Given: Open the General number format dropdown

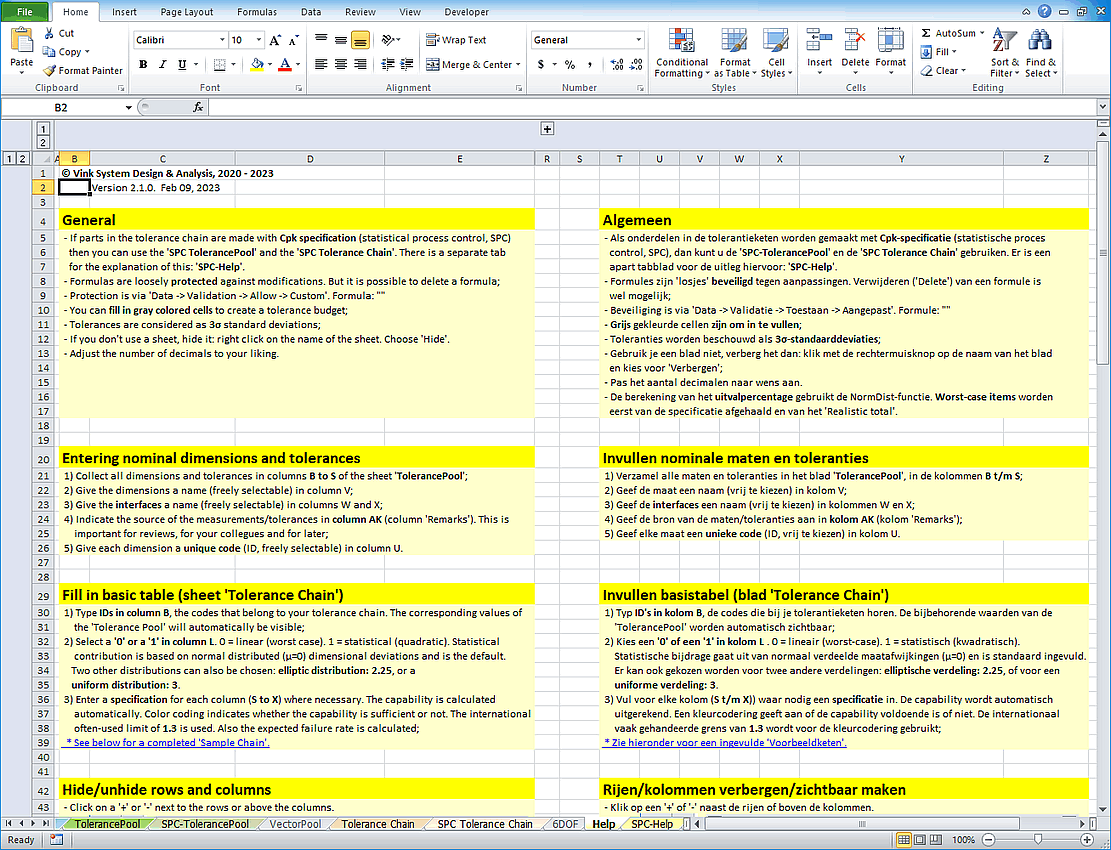Looking at the screenshot, I should point(638,40).
